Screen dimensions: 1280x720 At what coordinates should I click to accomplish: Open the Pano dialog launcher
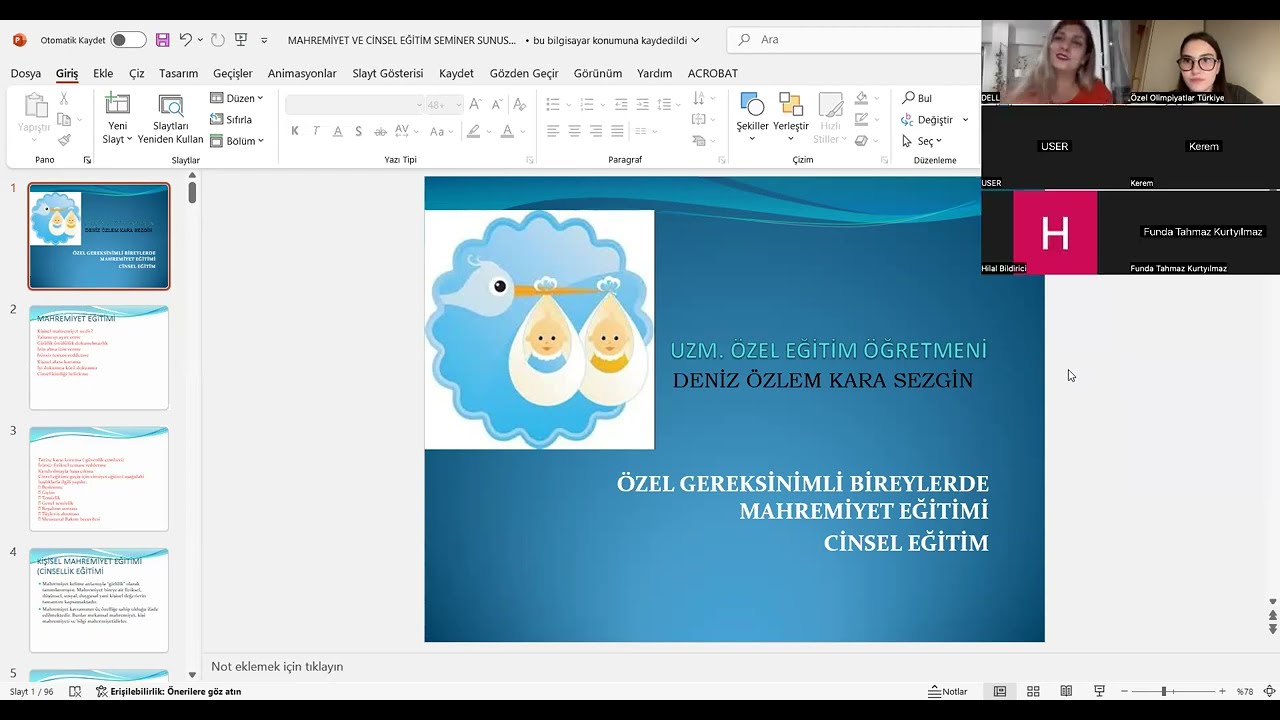point(87,160)
